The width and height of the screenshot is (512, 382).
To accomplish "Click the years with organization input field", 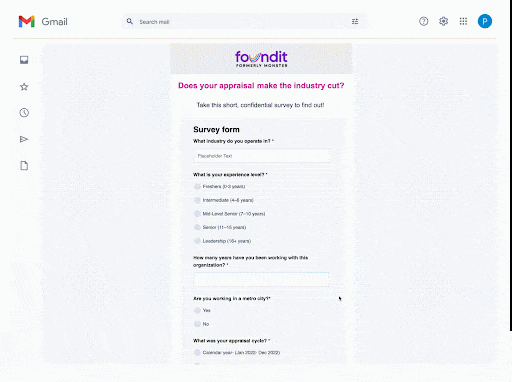I will tap(261, 280).
